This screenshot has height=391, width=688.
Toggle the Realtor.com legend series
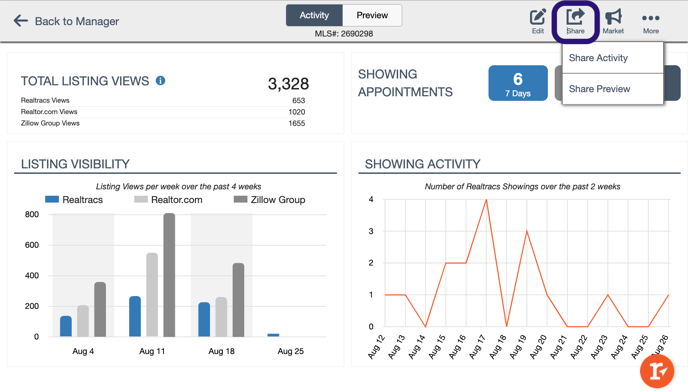click(168, 200)
